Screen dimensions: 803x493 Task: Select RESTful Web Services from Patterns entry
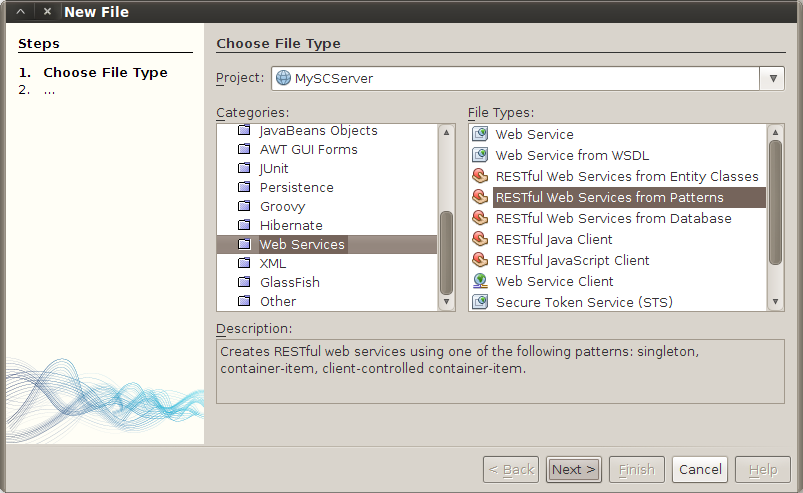click(x=609, y=197)
